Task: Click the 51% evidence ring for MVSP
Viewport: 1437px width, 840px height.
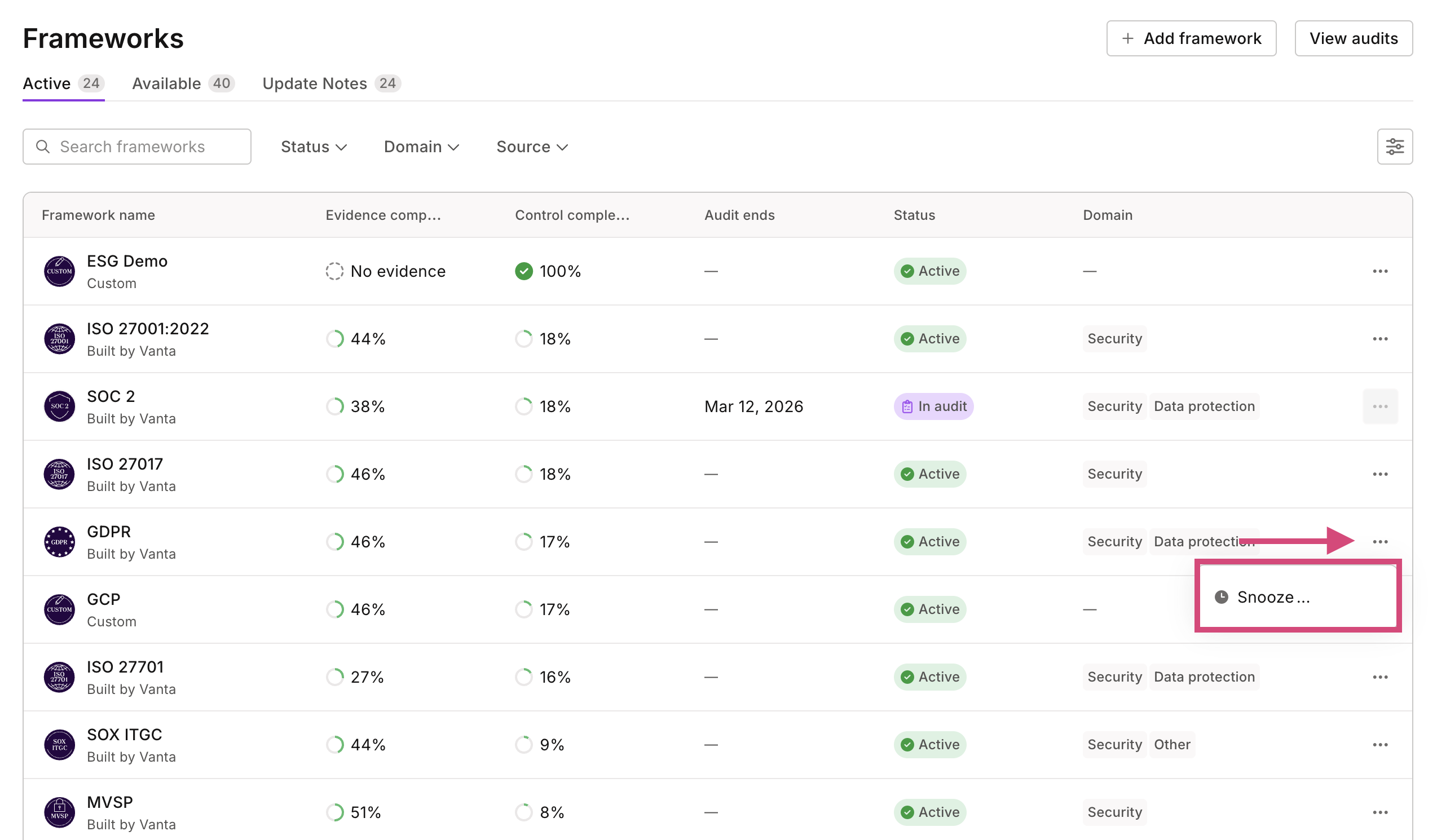Action: (x=335, y=812)
